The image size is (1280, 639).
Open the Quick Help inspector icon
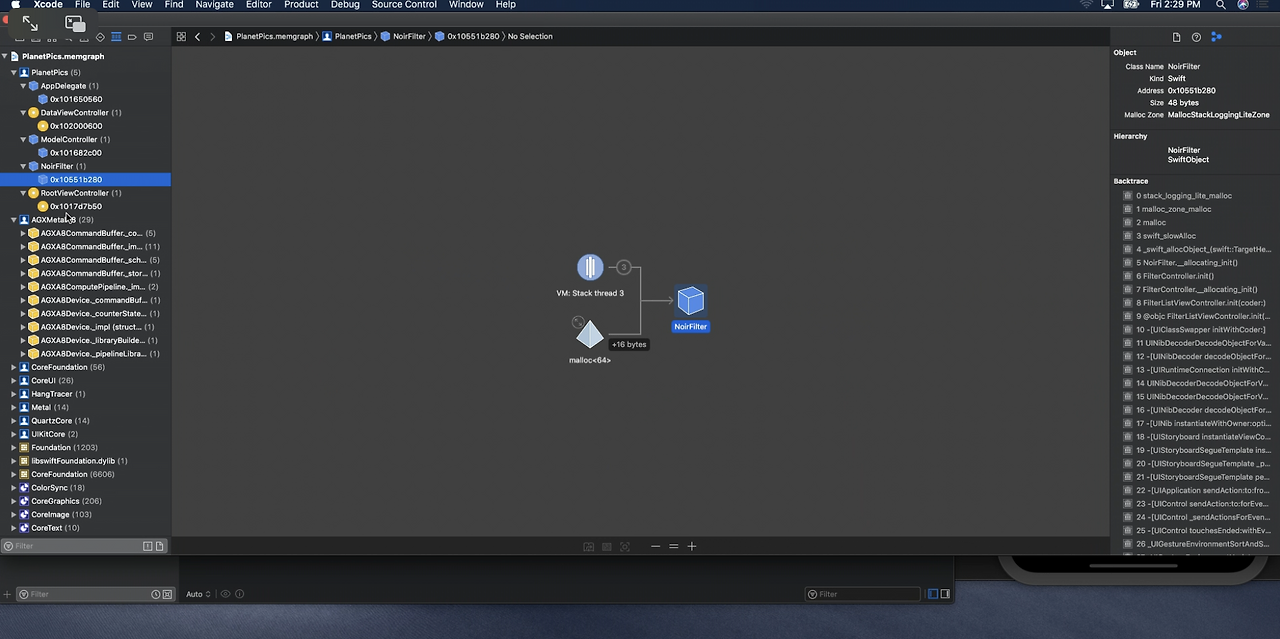pos(1196,37)
